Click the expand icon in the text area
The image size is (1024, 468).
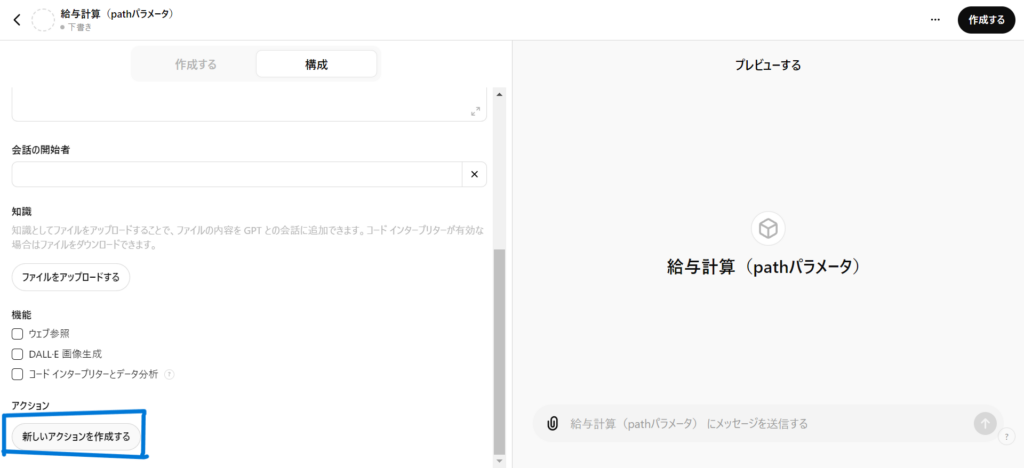pos(476,111)
